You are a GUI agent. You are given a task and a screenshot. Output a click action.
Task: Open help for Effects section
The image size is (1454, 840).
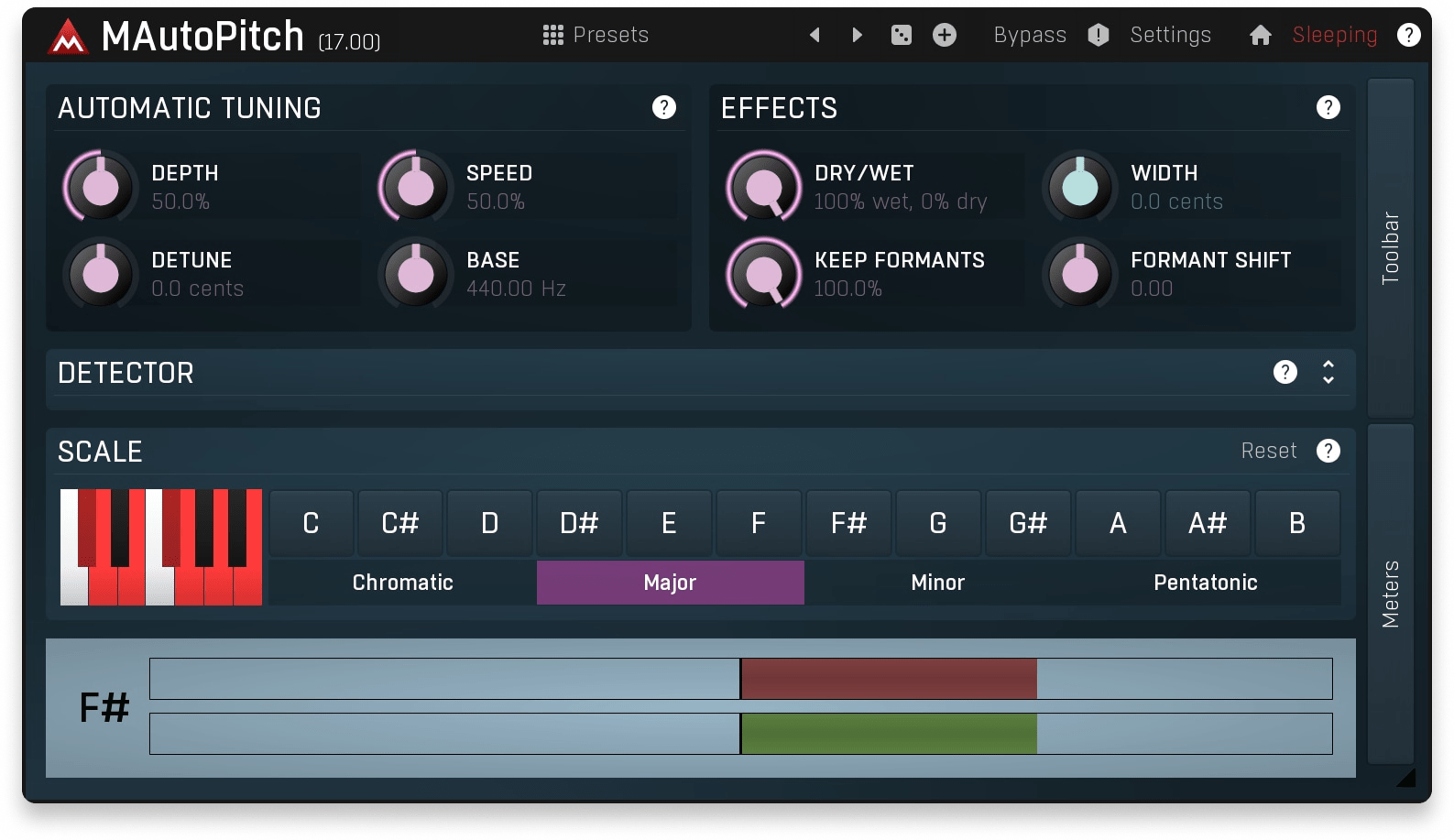tap(1328, 107)
